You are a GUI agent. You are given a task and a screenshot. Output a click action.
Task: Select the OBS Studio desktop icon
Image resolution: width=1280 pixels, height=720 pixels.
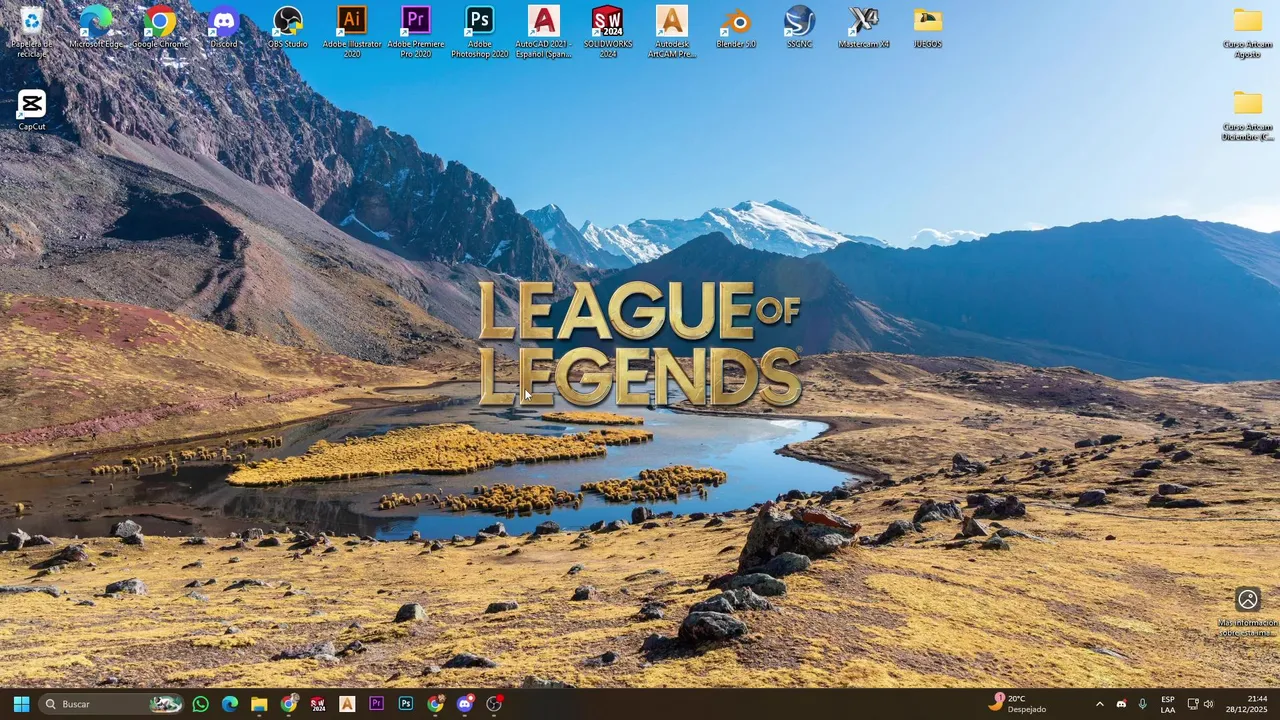[288, 27]
